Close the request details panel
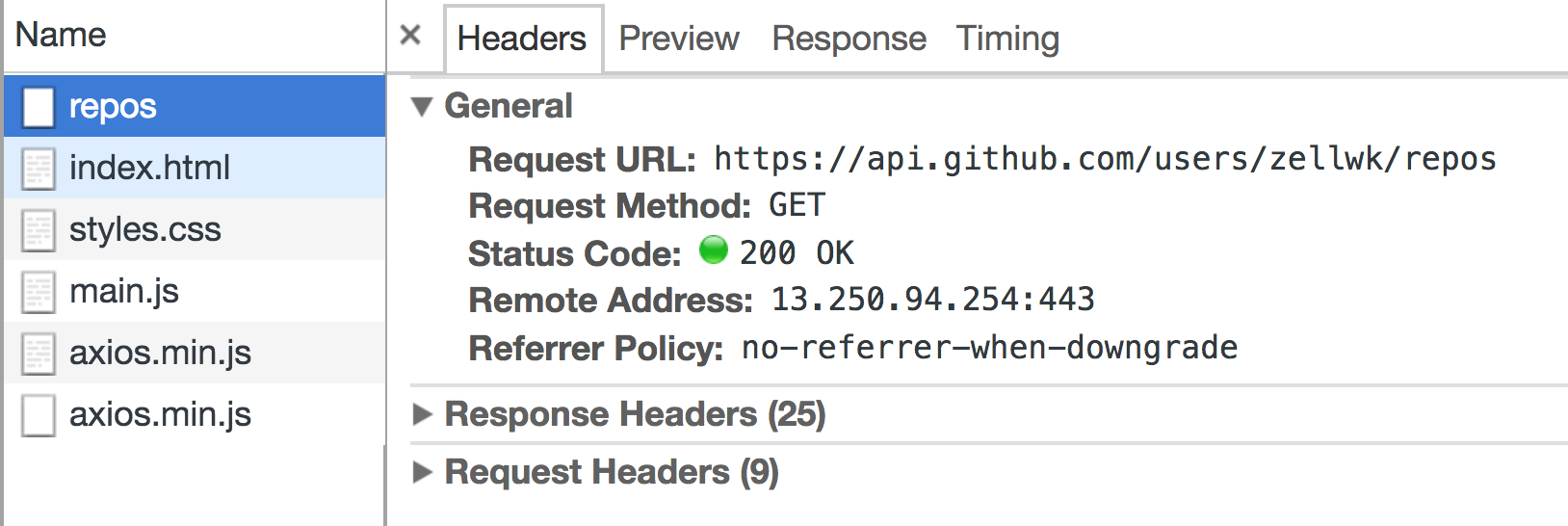Screen dimensions: 1568x526 (410, 36)
